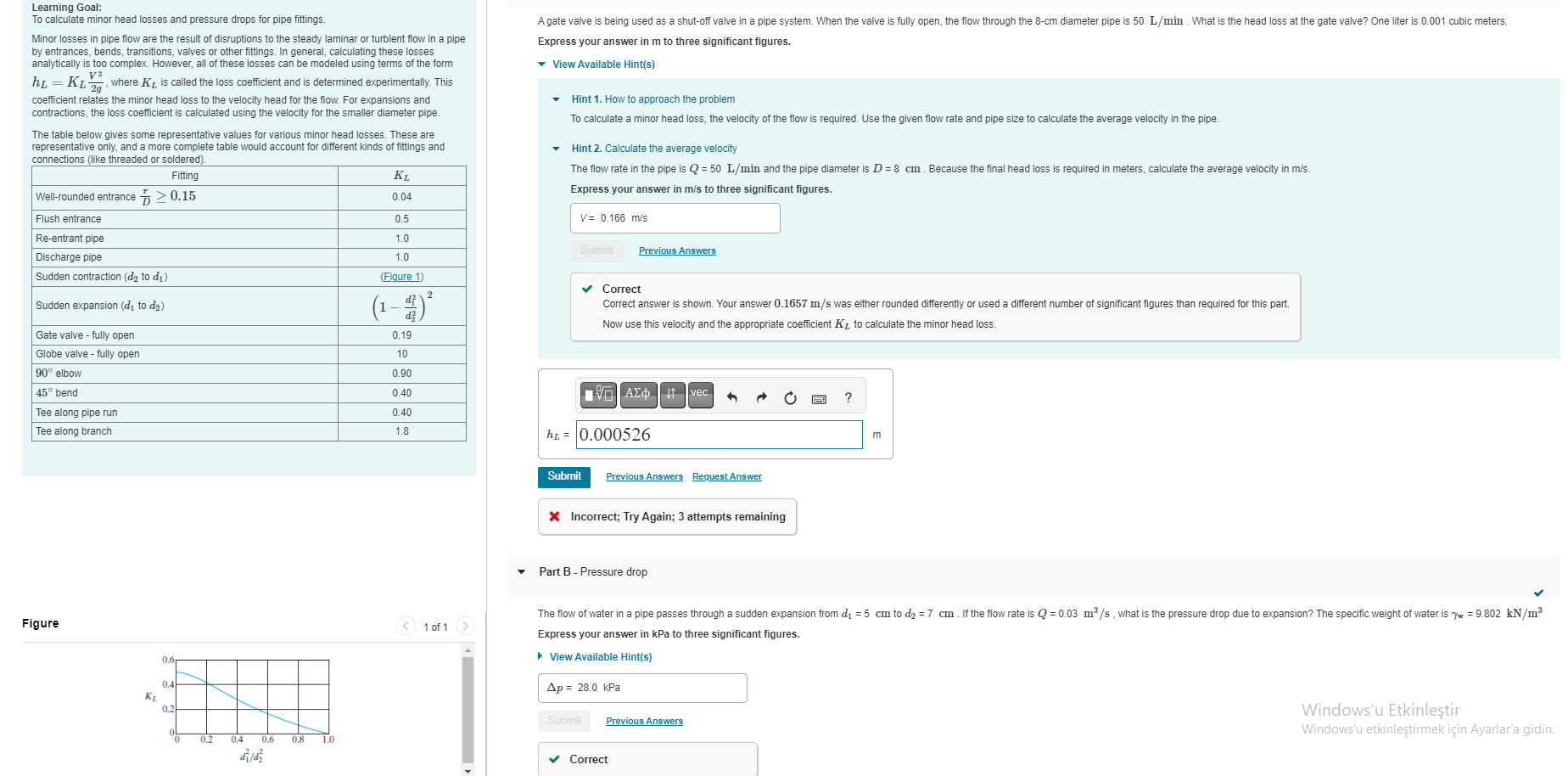
Task: Open the keyboard shortcuts icon
Action: point(819,398)
